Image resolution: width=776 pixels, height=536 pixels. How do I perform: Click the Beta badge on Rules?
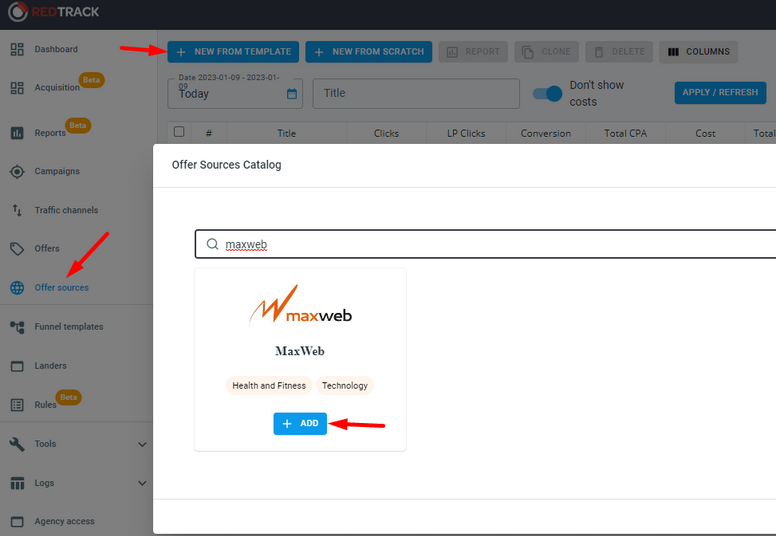click(x=68, y=397)
